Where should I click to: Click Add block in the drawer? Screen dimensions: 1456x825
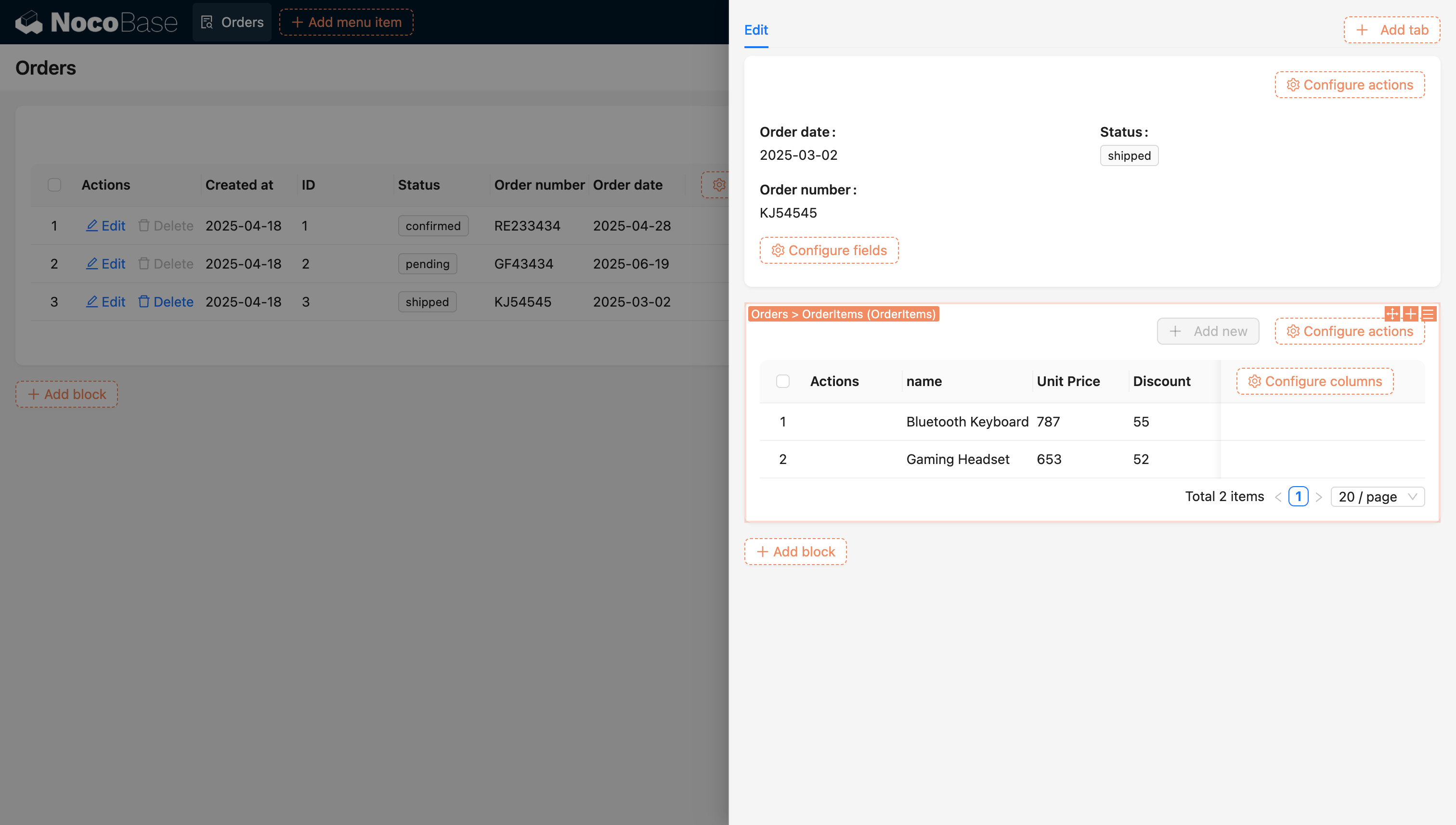(795, 551)
